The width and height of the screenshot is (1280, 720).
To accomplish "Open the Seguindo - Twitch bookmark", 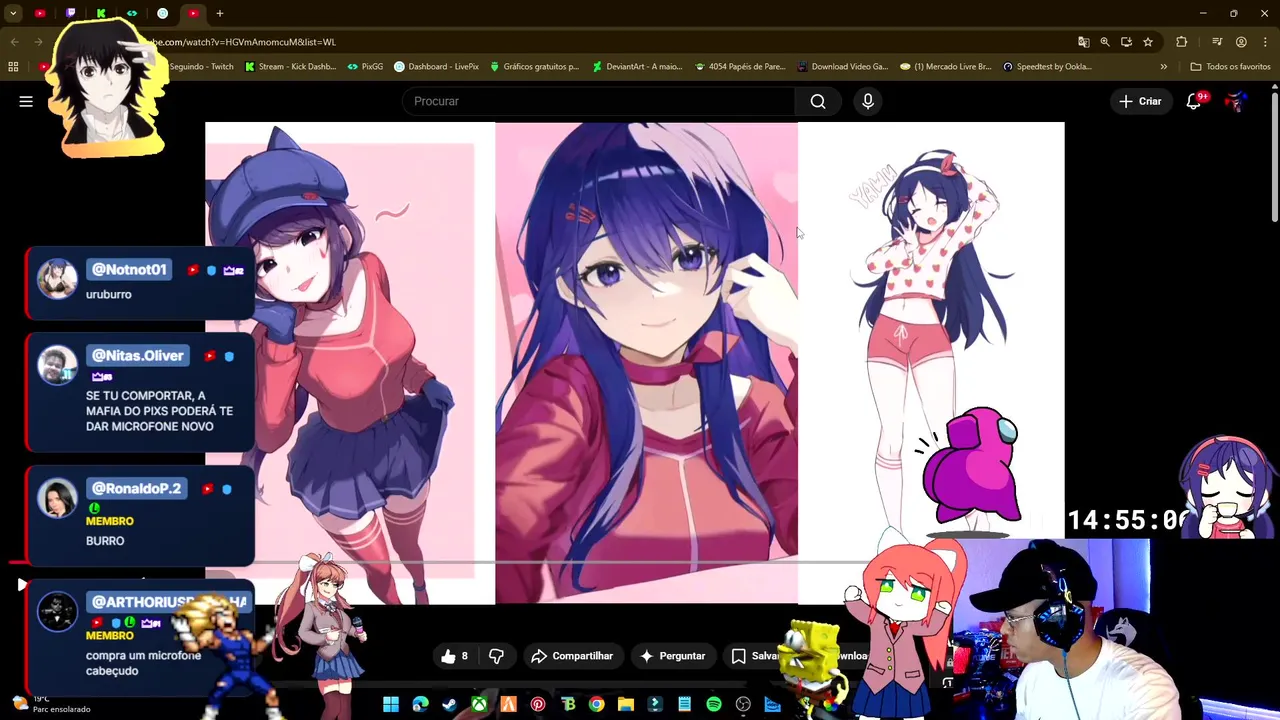I will pyautogui.click(x=200, y=67).
